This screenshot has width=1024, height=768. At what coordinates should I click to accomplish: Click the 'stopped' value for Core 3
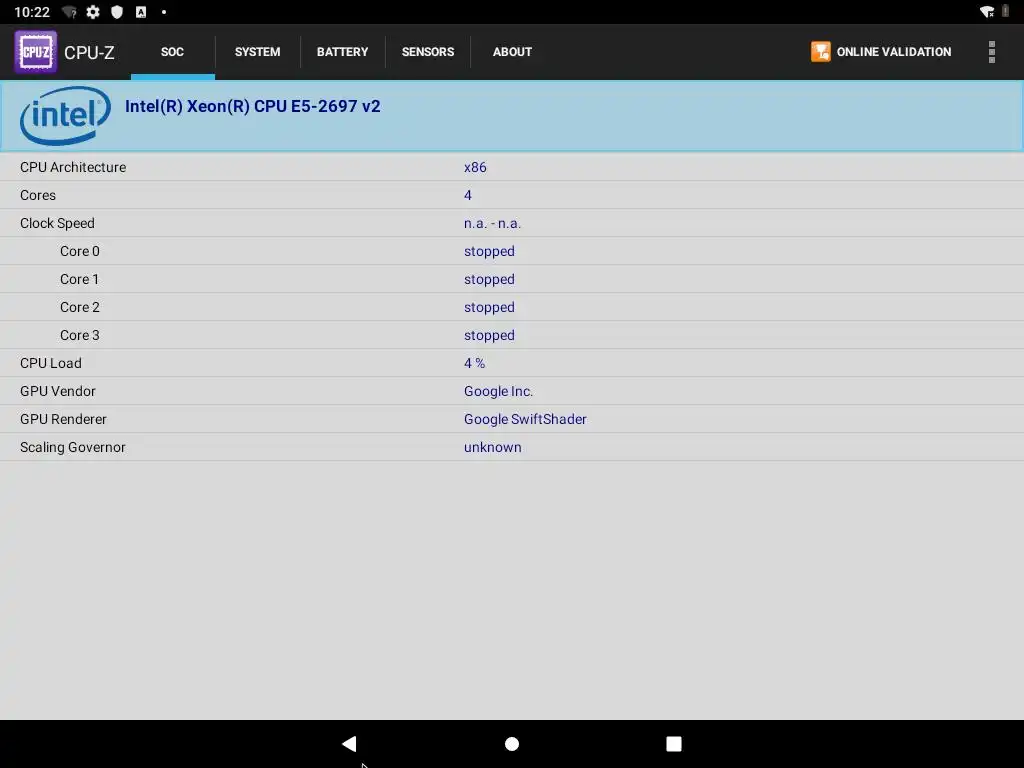click(489, 336)
